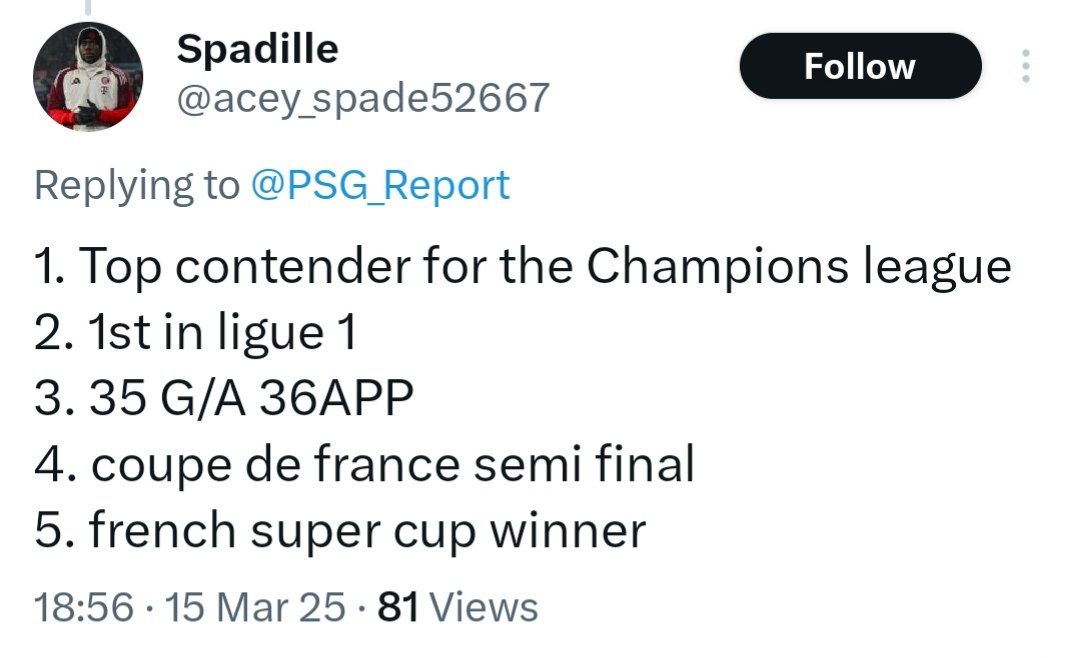Click the thread connector line above avatar

click(x=88, y=7)
